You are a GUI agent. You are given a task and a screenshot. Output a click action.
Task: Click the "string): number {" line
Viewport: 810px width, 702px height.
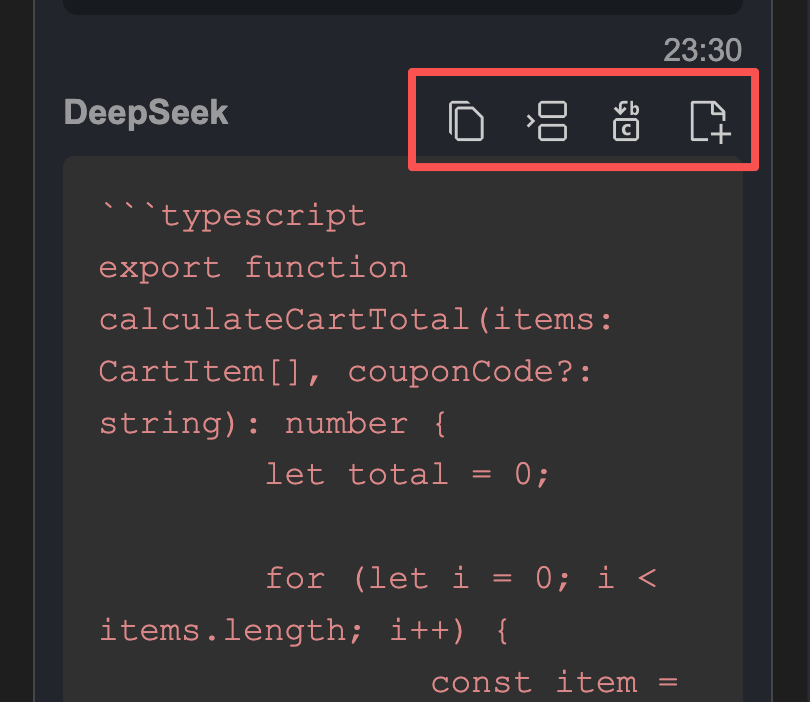click(x=273, y=424)
